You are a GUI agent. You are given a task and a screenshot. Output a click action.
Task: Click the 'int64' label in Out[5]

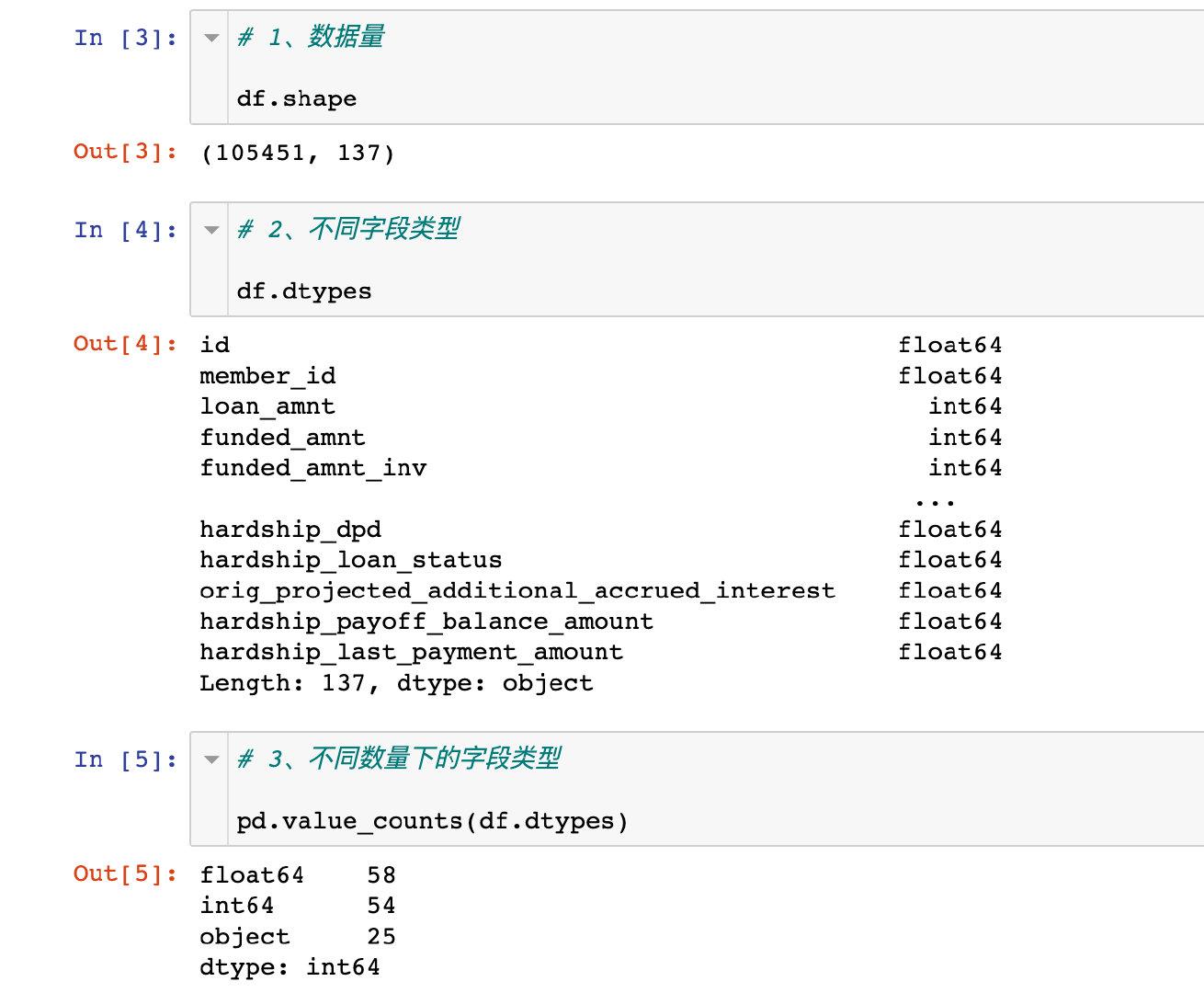(x=237, y=906)
